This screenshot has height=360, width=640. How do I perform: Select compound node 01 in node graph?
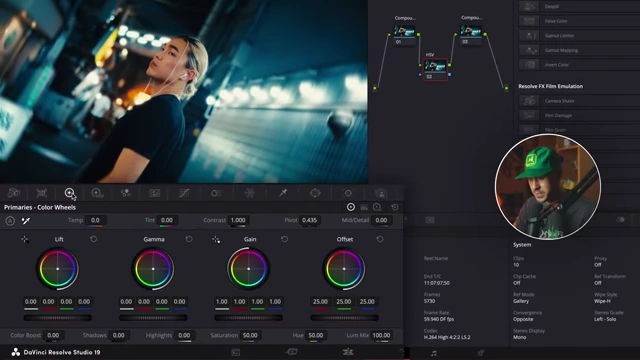click(404, 35)
